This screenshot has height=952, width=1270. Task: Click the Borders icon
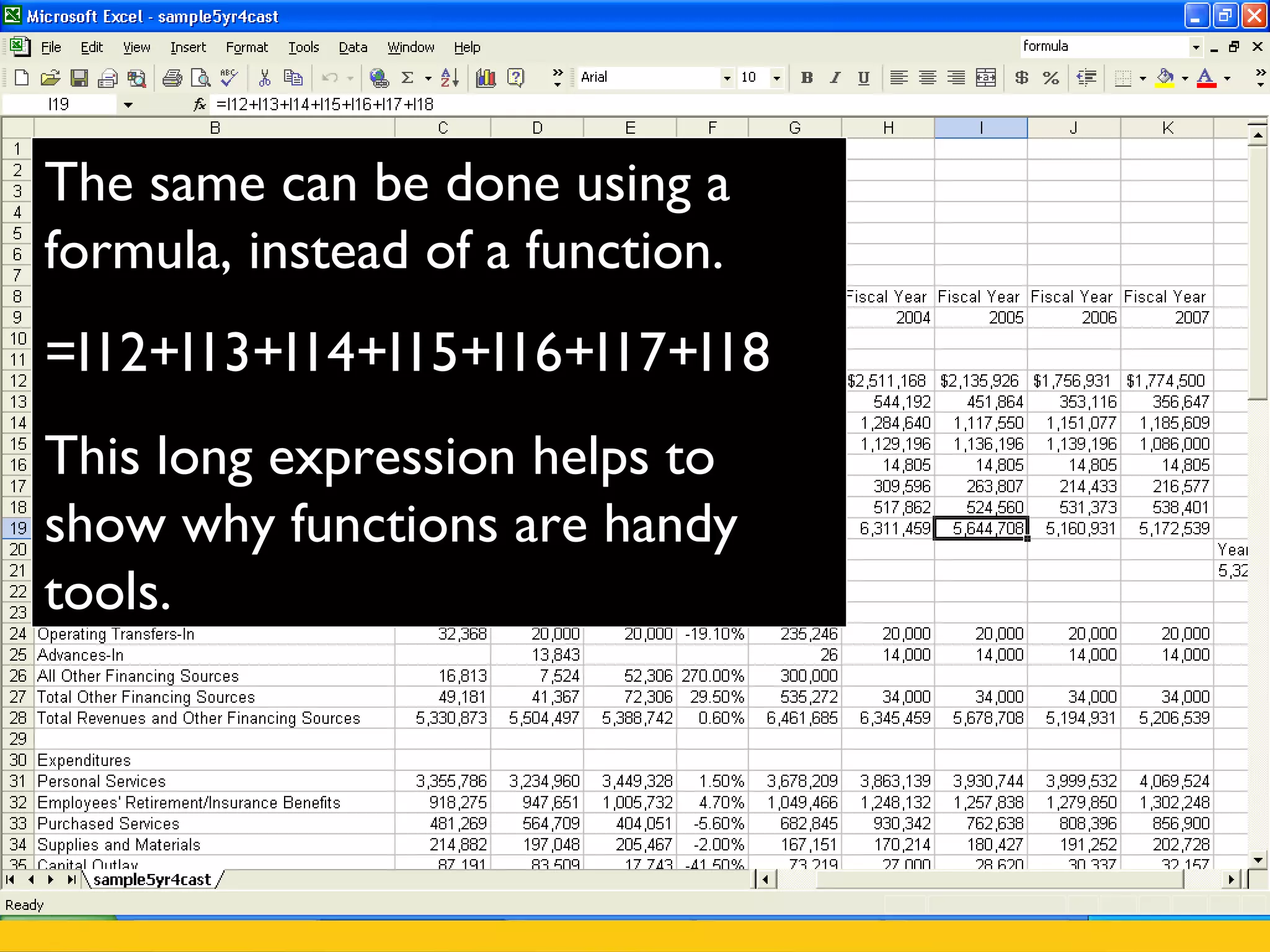(1122, 77)
